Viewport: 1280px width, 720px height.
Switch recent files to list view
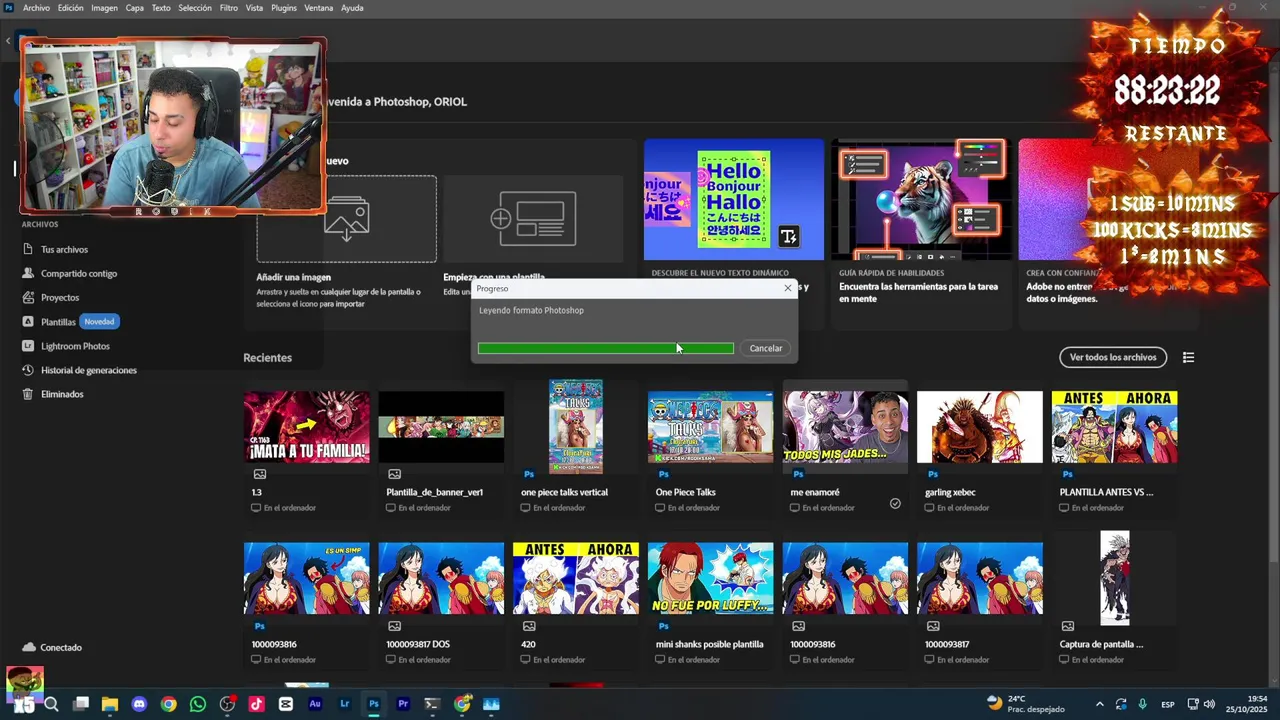tap(1188, 357)
